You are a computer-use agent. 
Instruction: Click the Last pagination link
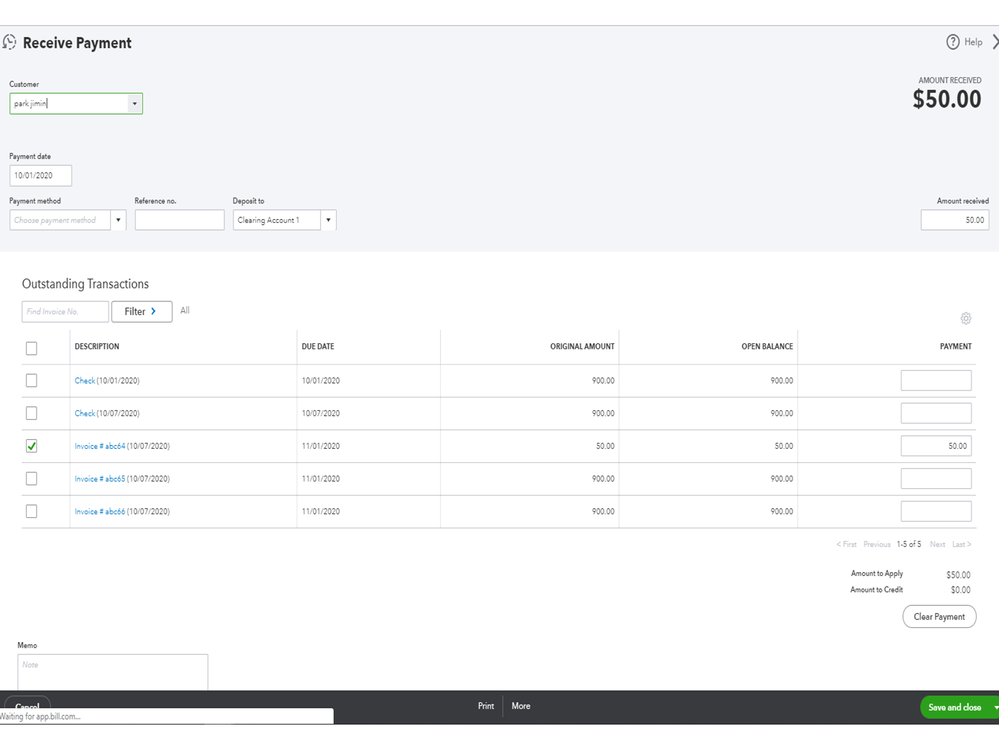pos(961,545)
